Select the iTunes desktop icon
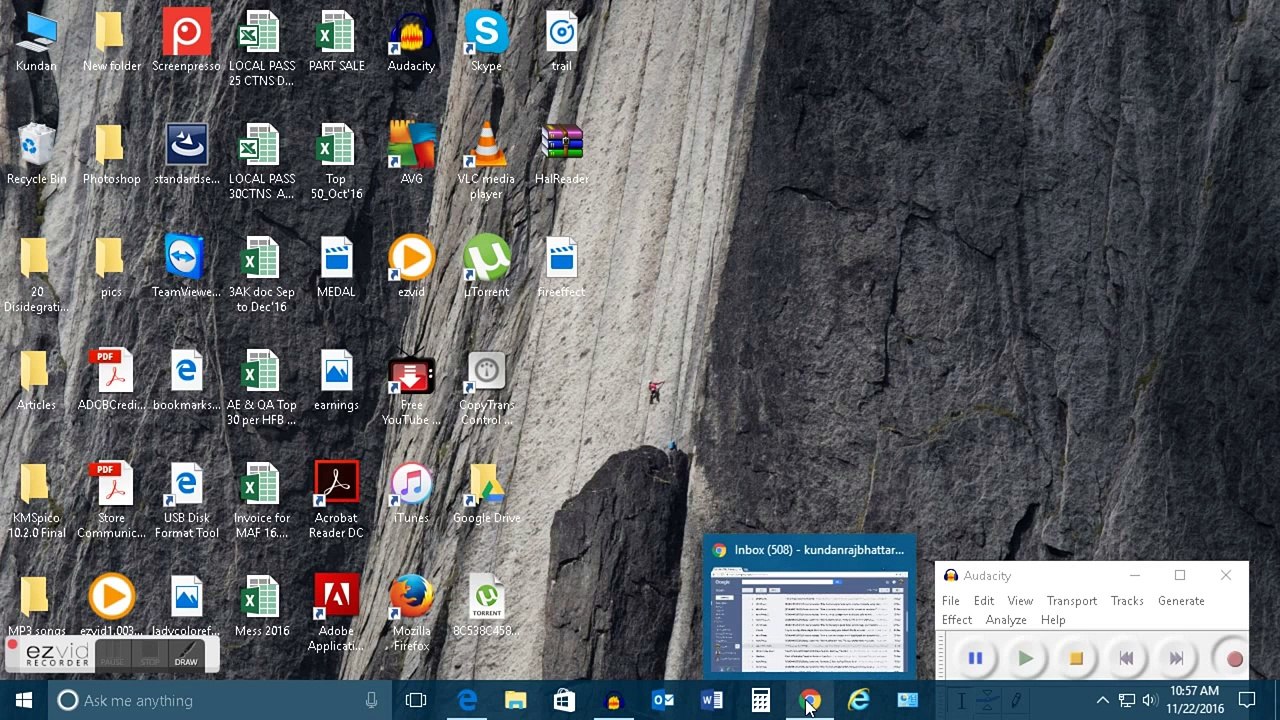 click(411, 494)
